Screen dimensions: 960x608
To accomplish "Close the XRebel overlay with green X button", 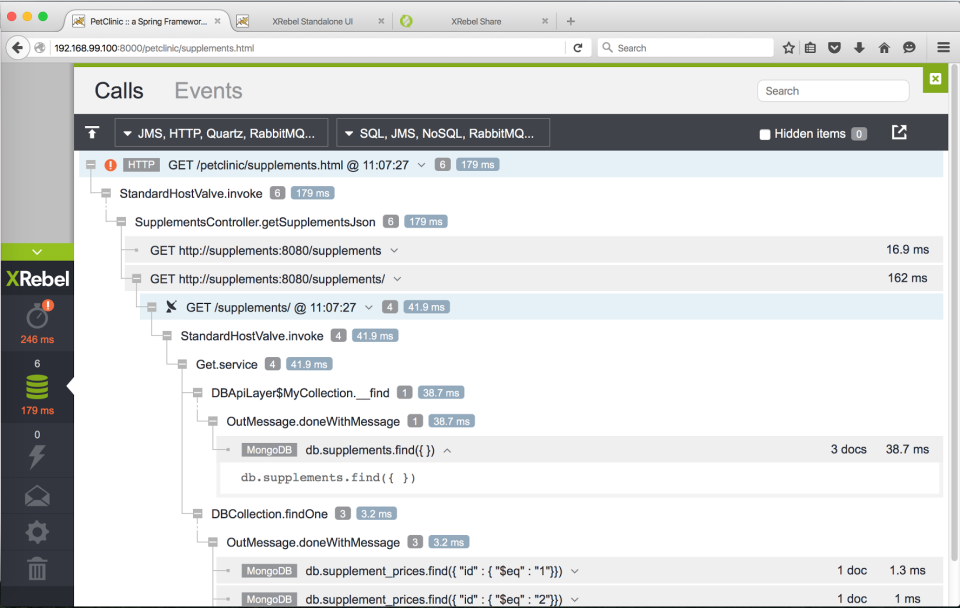I will tap(934, 78).
